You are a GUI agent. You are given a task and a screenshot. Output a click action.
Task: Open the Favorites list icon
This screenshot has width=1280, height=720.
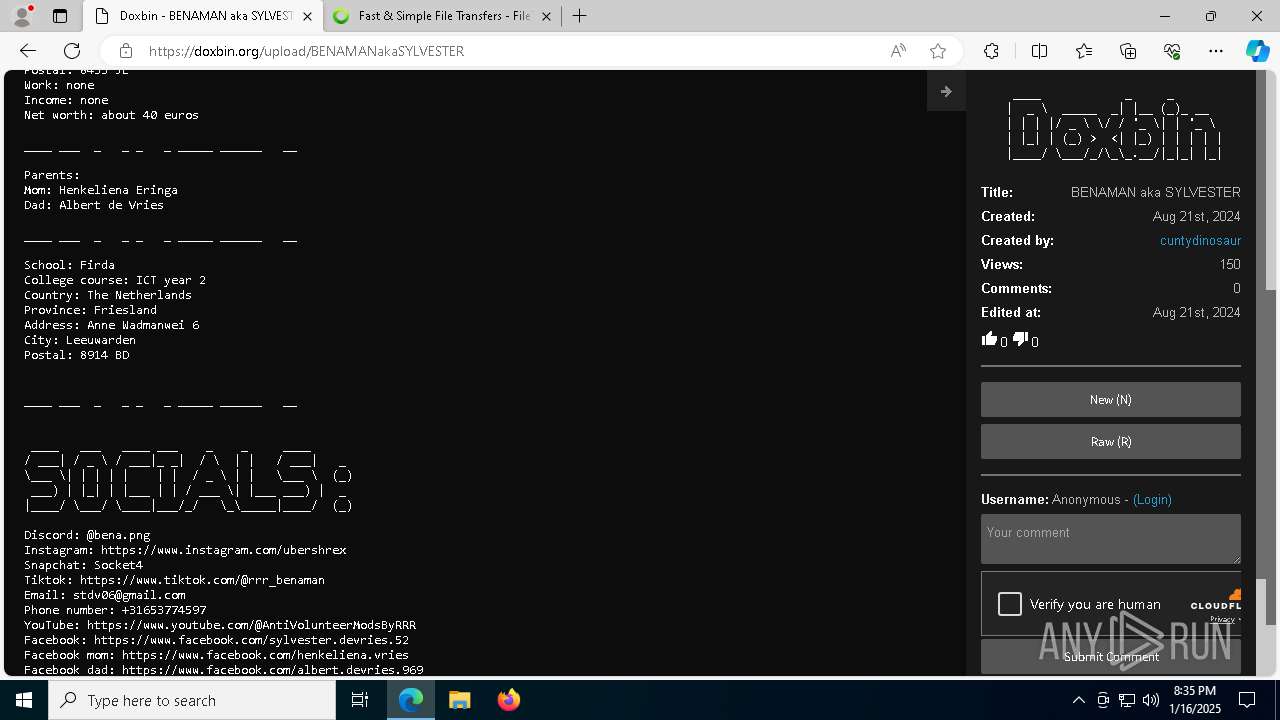point(1084,51)
